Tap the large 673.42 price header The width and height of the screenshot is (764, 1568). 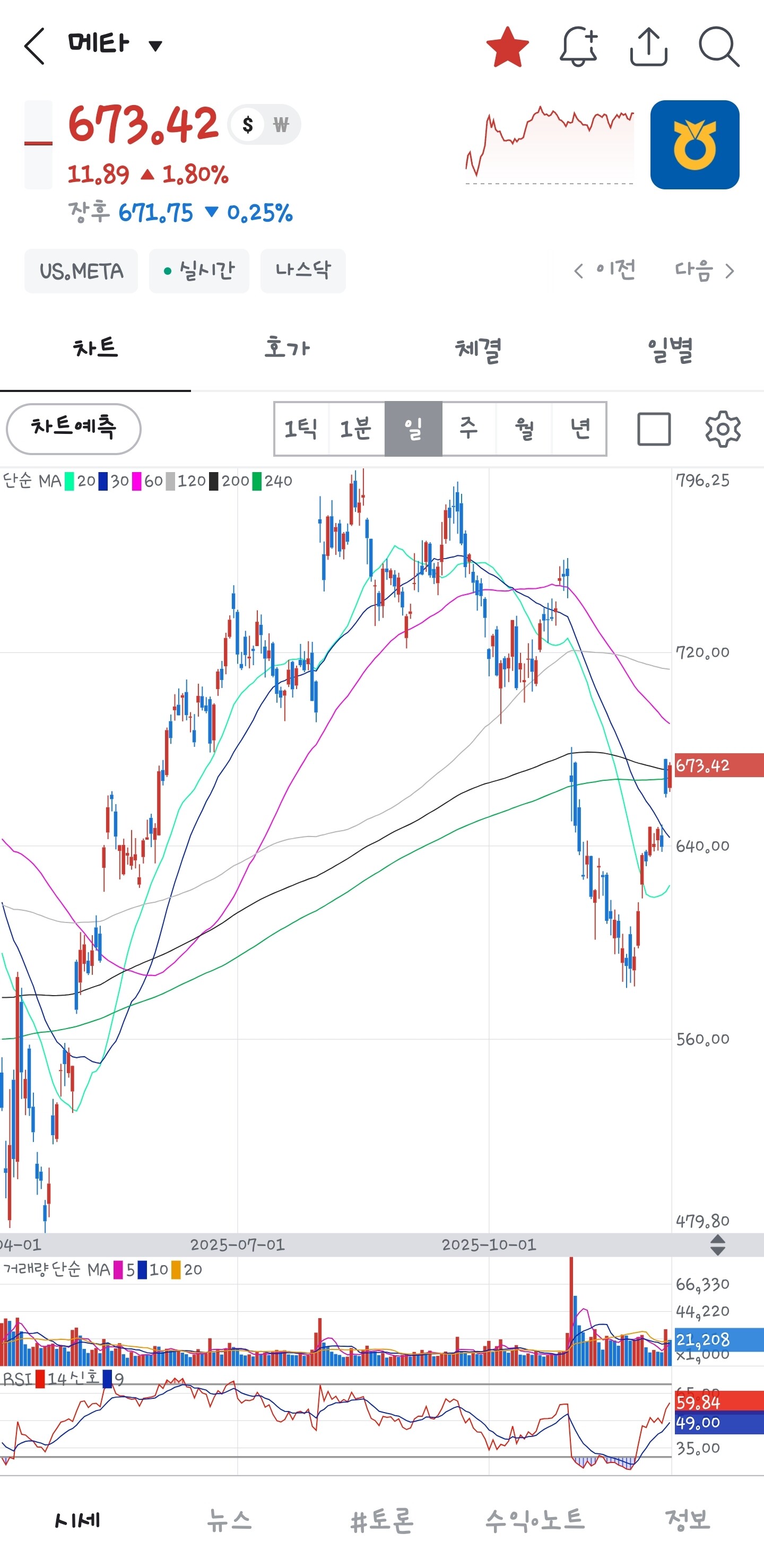[x=143, y=124]
